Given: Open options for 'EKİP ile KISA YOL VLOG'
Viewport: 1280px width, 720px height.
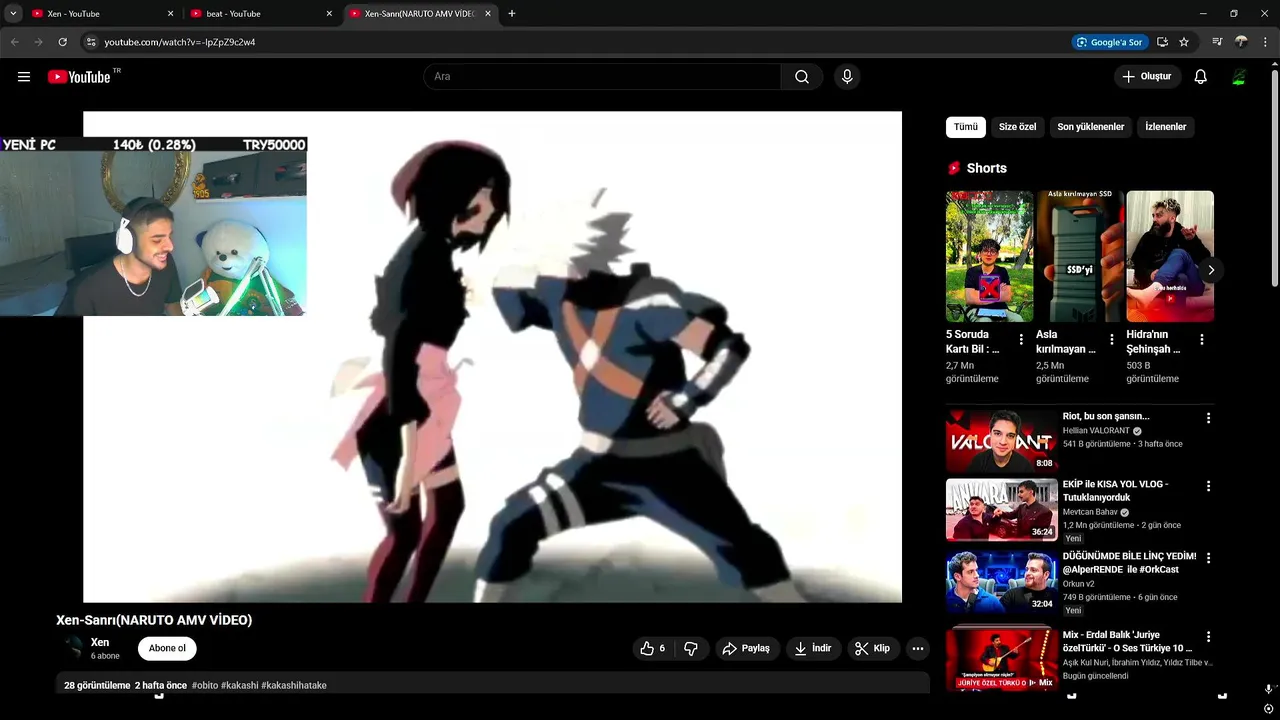Looking at the screenshot, I should (1208, 486).
